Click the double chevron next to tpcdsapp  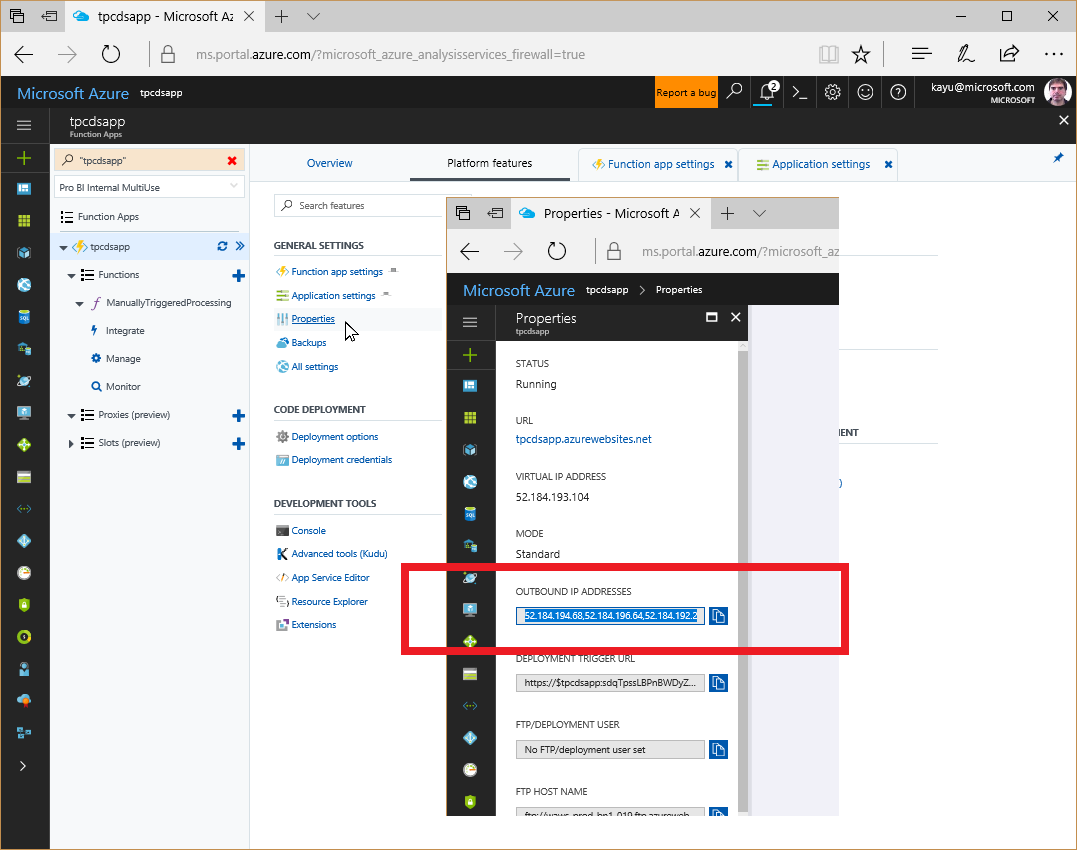[x=240, y=246]
